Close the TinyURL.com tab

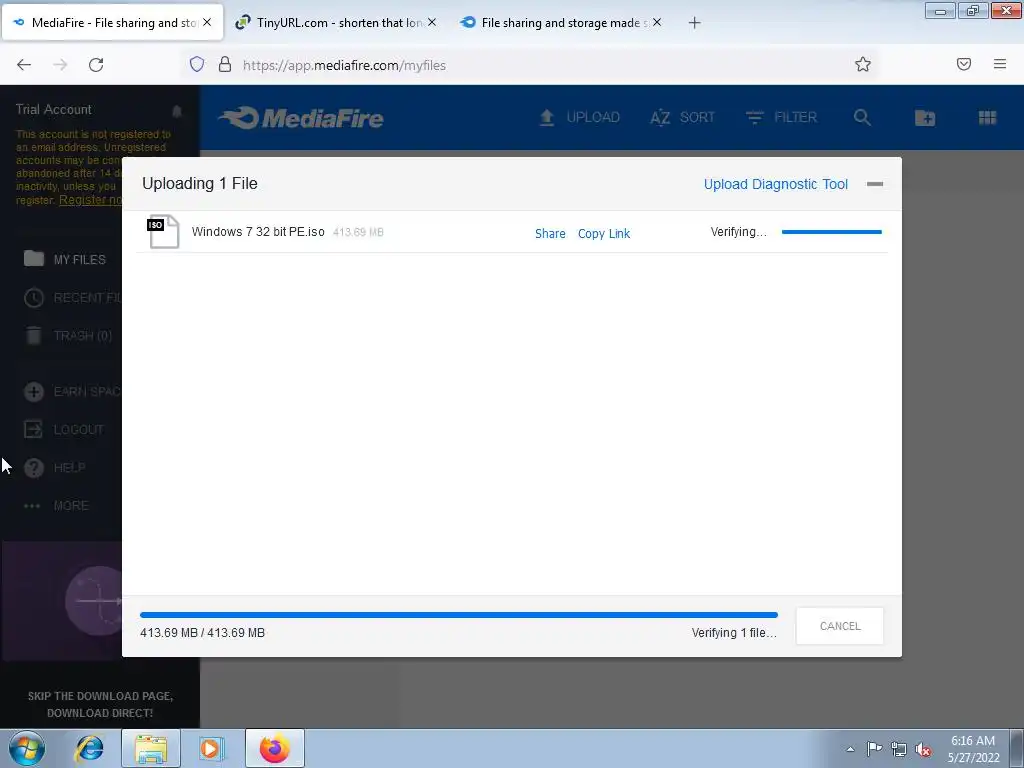pos(432,22)
